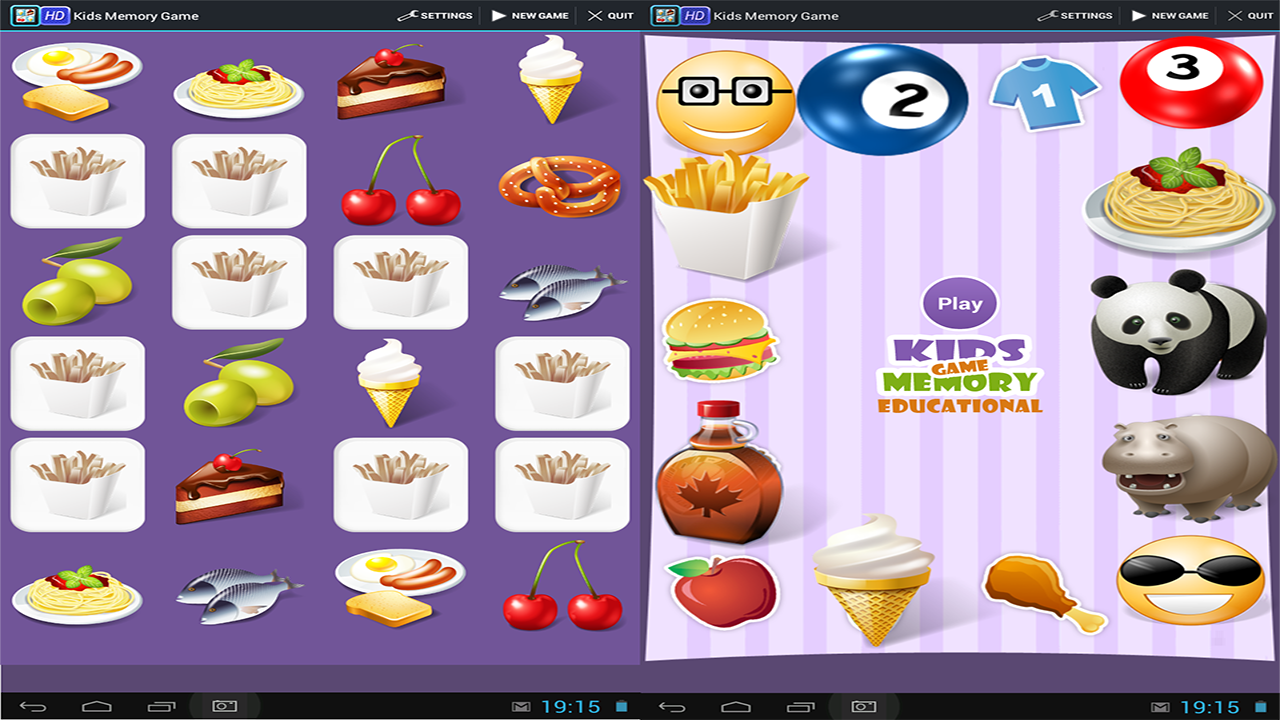Select the green olives card
This screenshot has height=720, width=1280.
point(78,283)
